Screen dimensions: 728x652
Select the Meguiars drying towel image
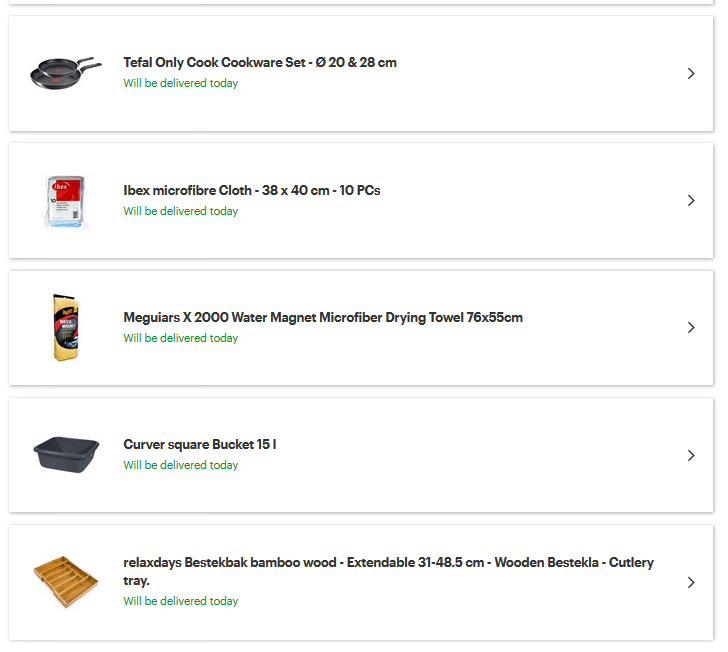pyautogui.click(x=65, y=327)
